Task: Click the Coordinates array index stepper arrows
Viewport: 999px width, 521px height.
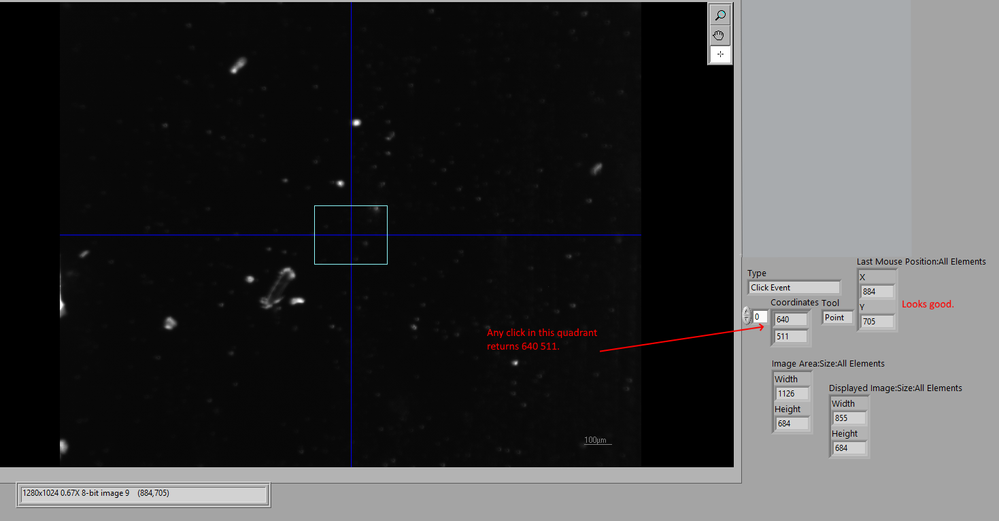Action: pyautogui.click(x=747, y=316)
